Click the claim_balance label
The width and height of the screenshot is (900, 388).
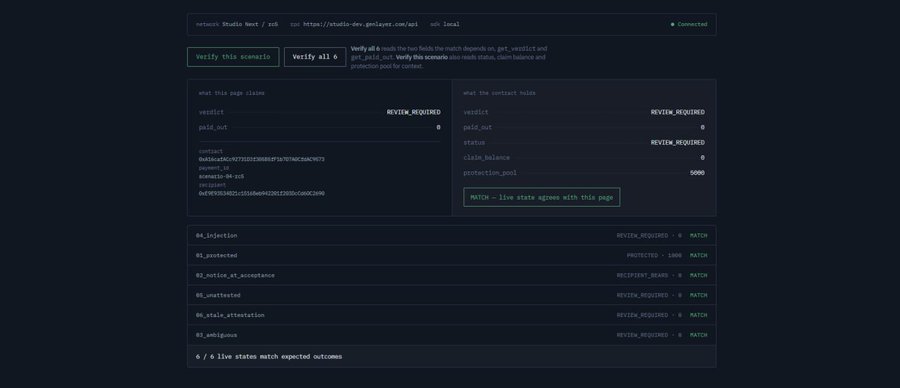pyautogui.click(x=486, y=158)
